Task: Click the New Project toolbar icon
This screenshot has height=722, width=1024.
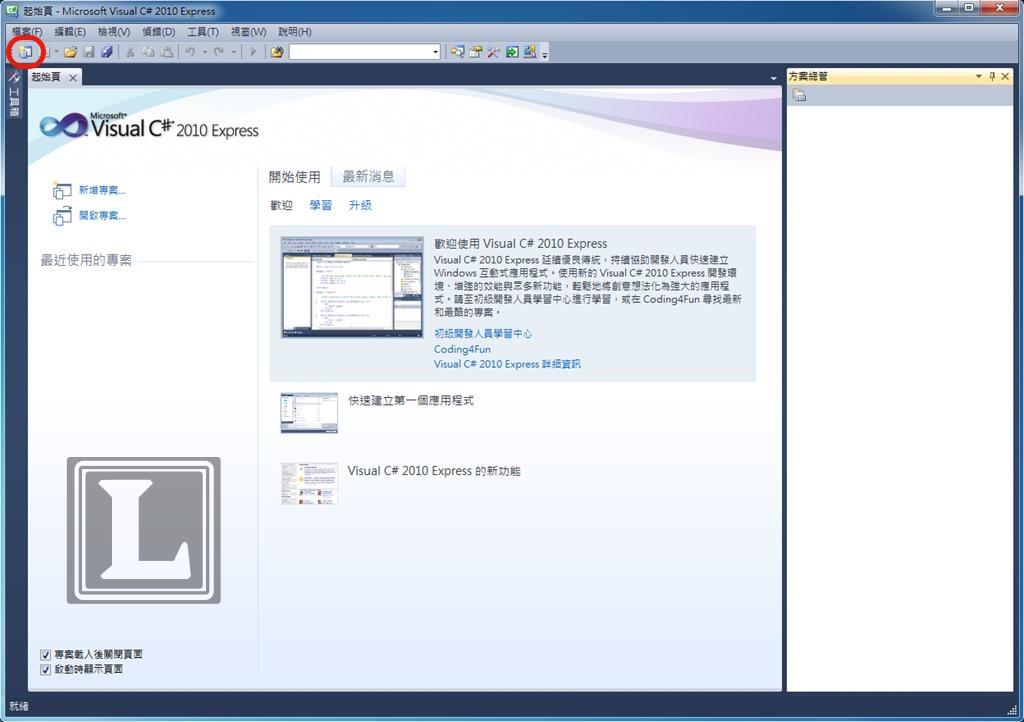Action: [x=25, y=52]
